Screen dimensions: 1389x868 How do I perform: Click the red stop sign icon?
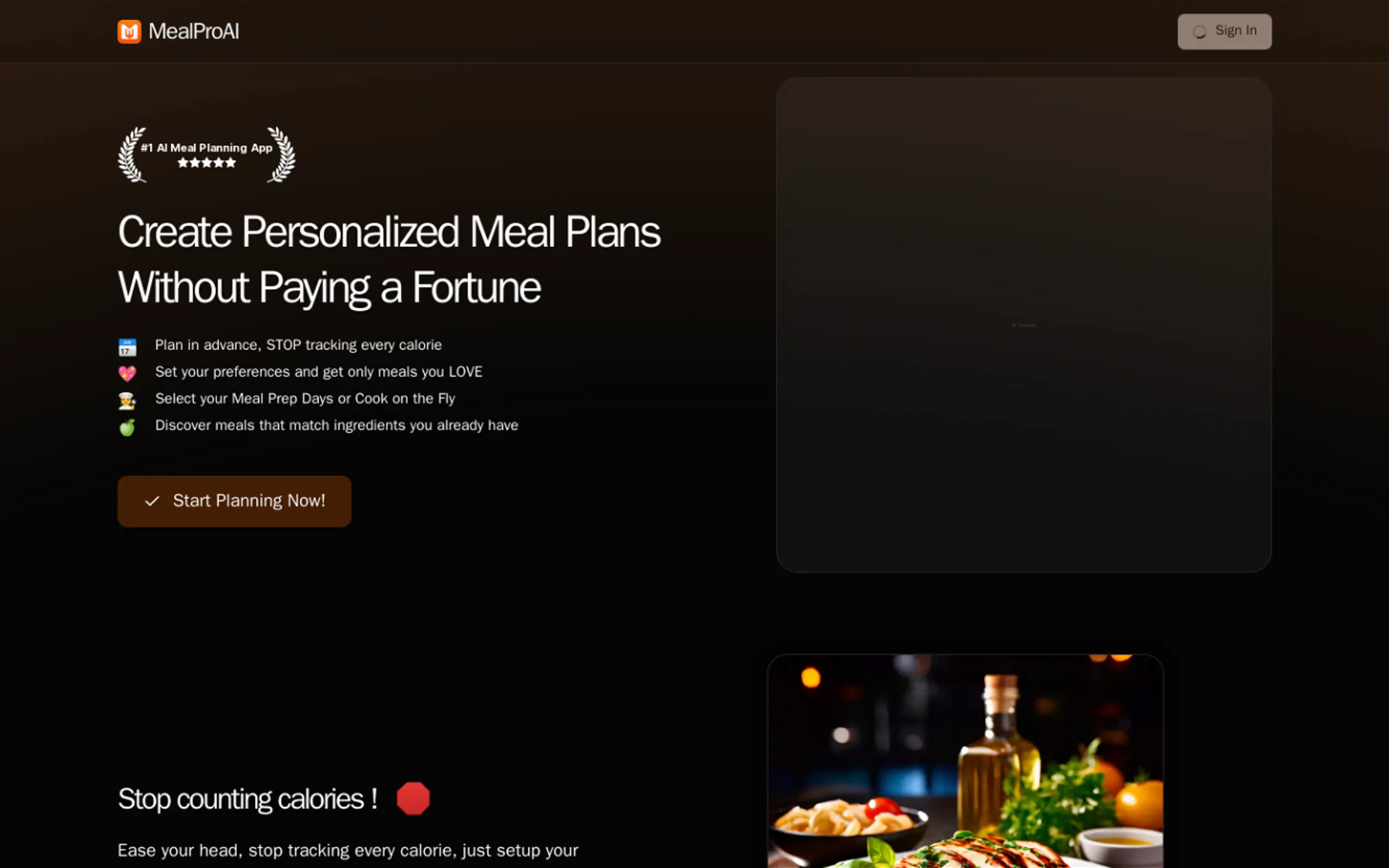tap(413, 798)
